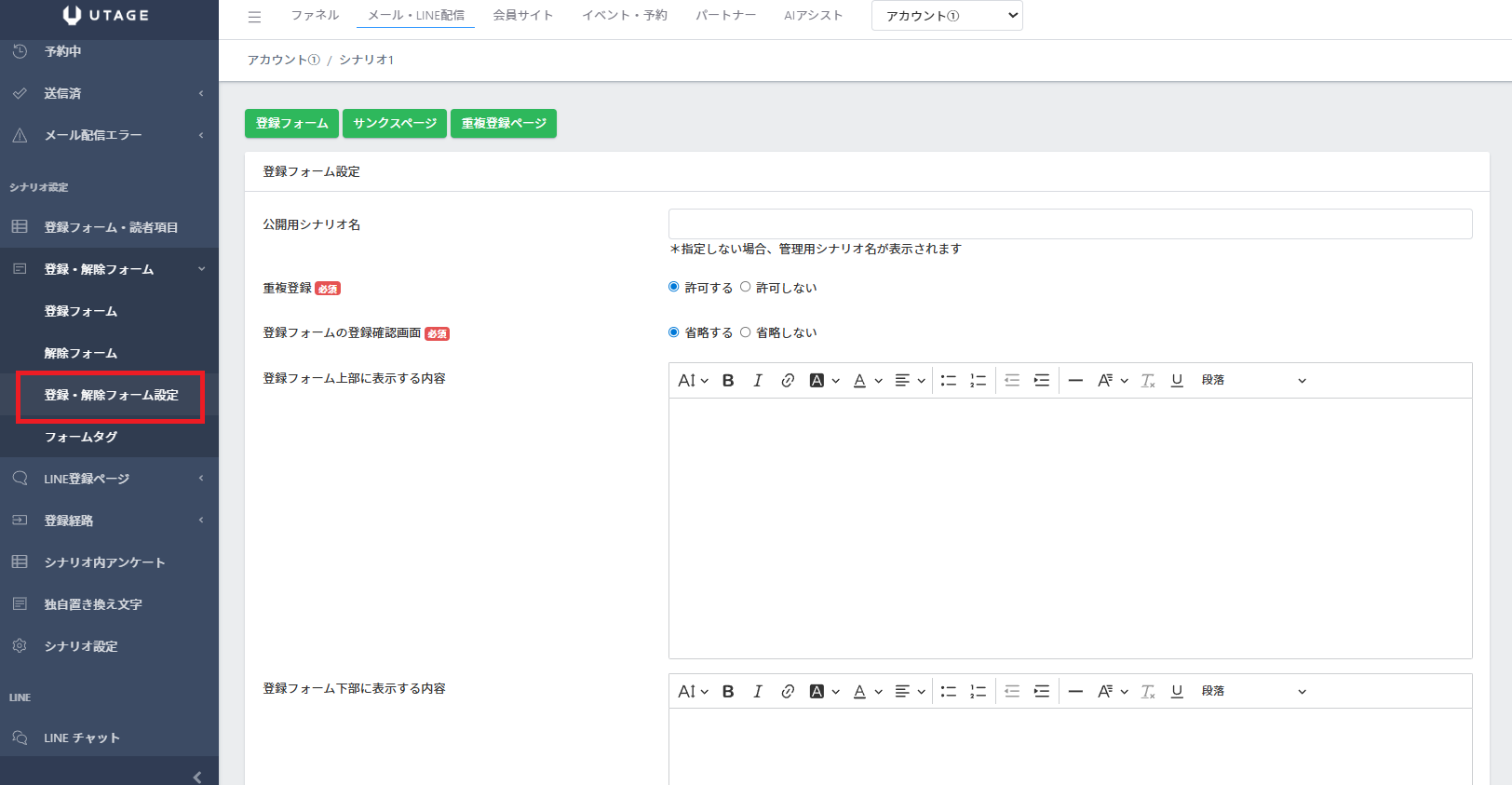
Task: Click the 公開用シナリオ名 text field
Action: click(1070, 223)
